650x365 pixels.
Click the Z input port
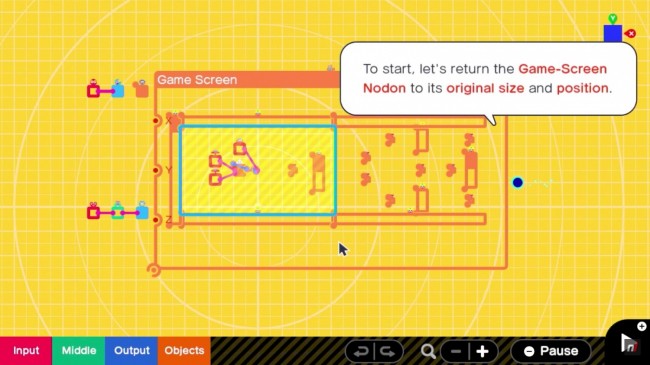pos(156,219)
